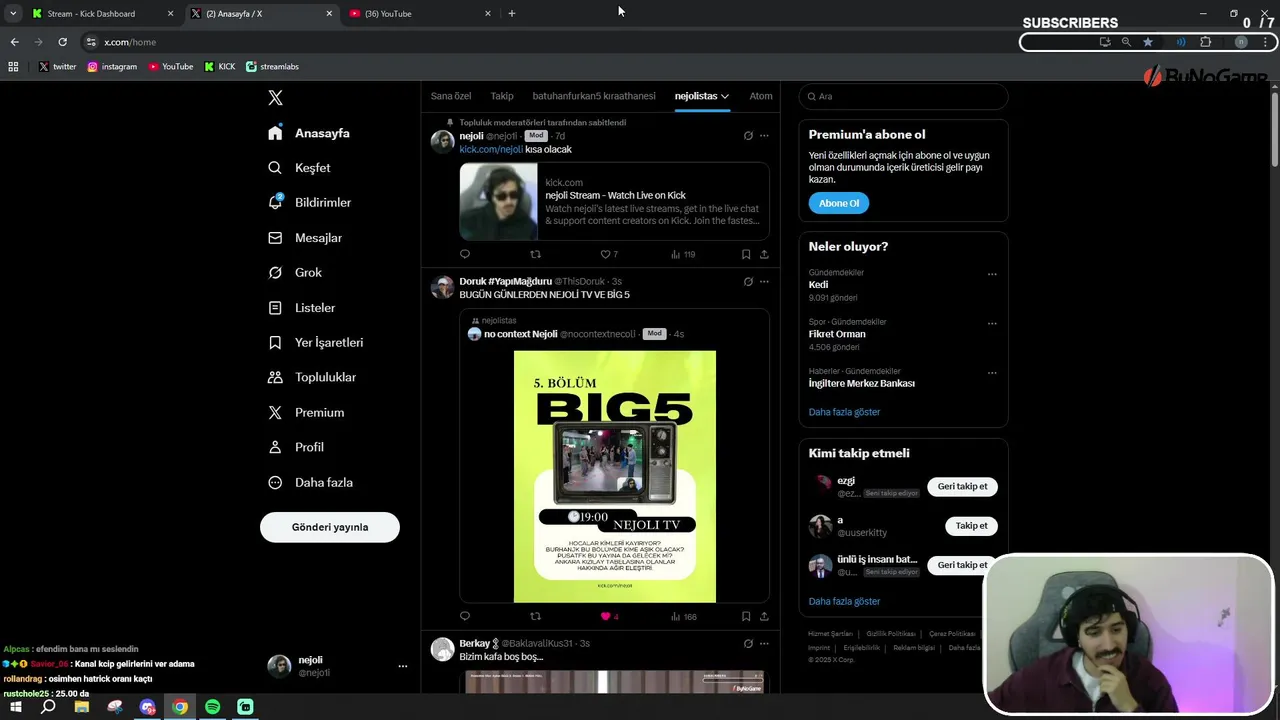This screenshot has width=1280, height=720.
Task: Open options for Kedi trend
Action: 992,274
